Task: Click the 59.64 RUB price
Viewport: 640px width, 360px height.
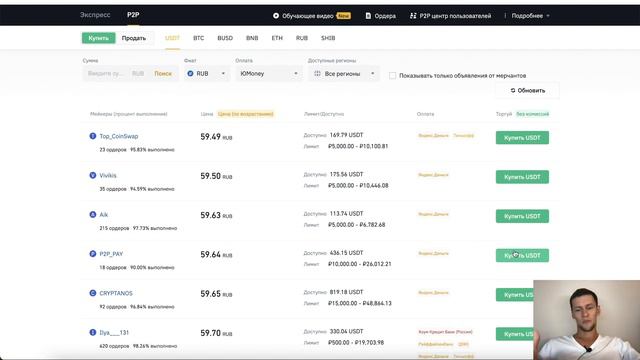Action: click(x=216, y=255)
